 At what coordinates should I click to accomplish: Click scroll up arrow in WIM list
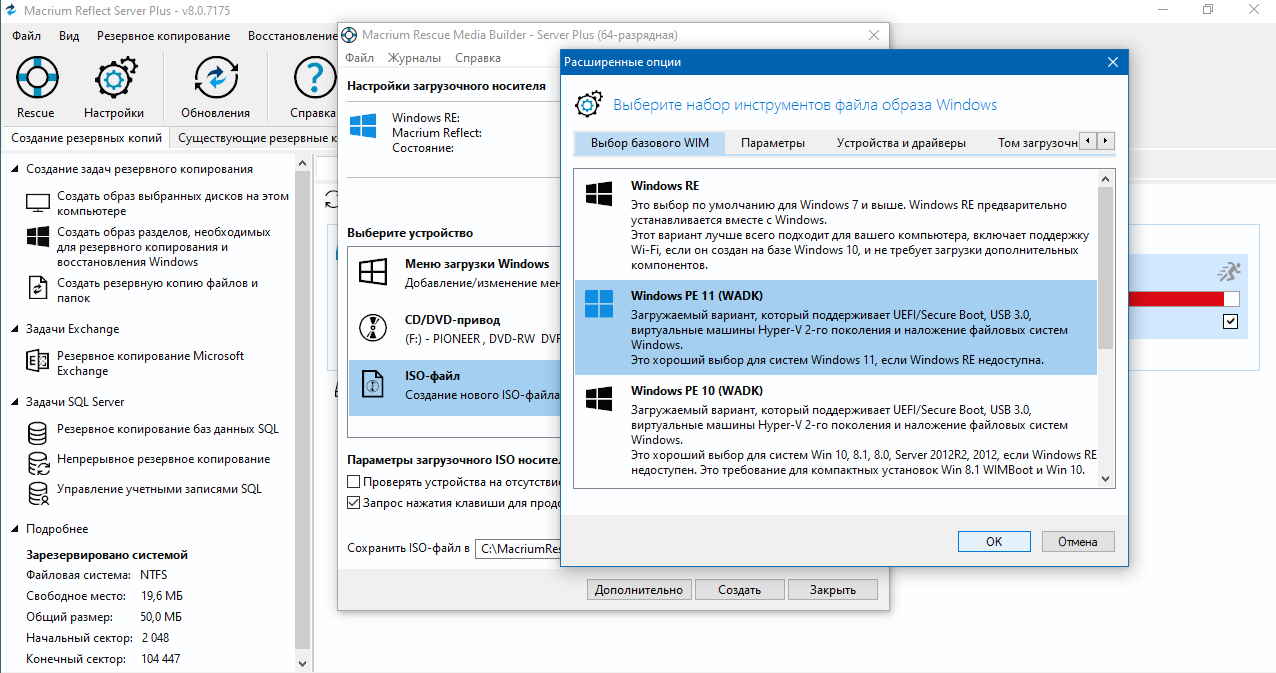tap(1105, 179)
